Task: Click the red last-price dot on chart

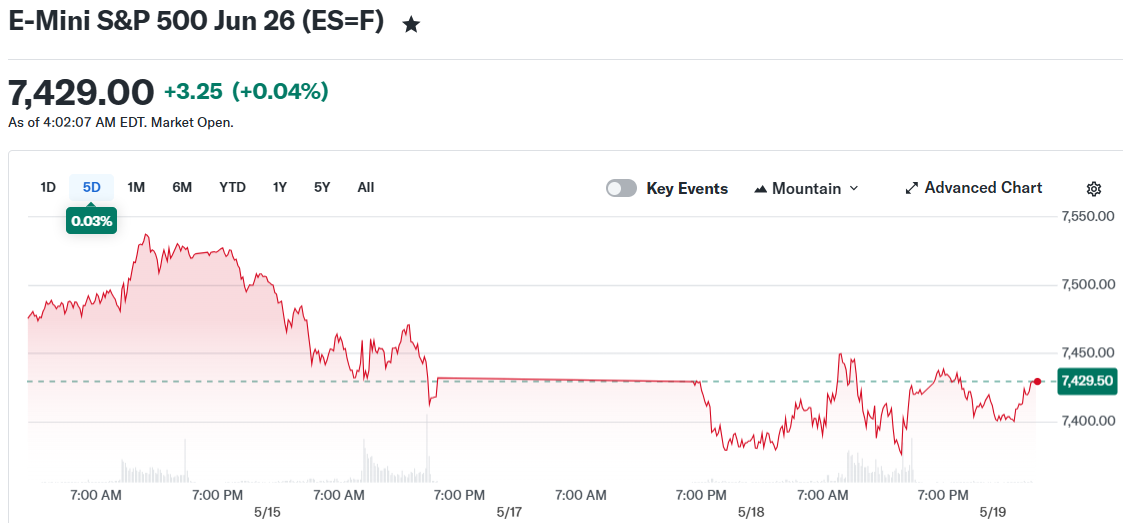Action: [1037, 381]
